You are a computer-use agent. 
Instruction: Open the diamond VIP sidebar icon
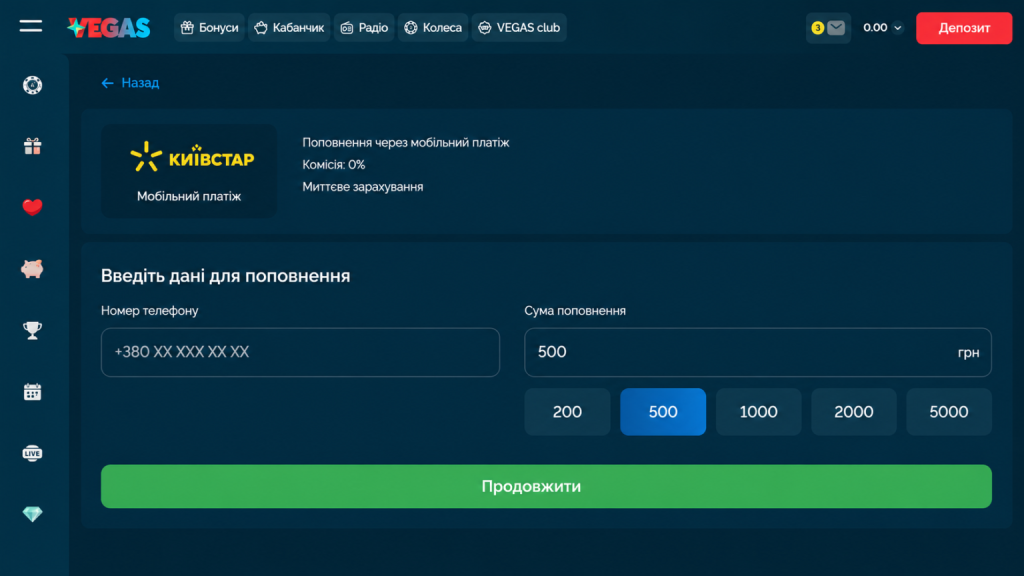(33, 514)
